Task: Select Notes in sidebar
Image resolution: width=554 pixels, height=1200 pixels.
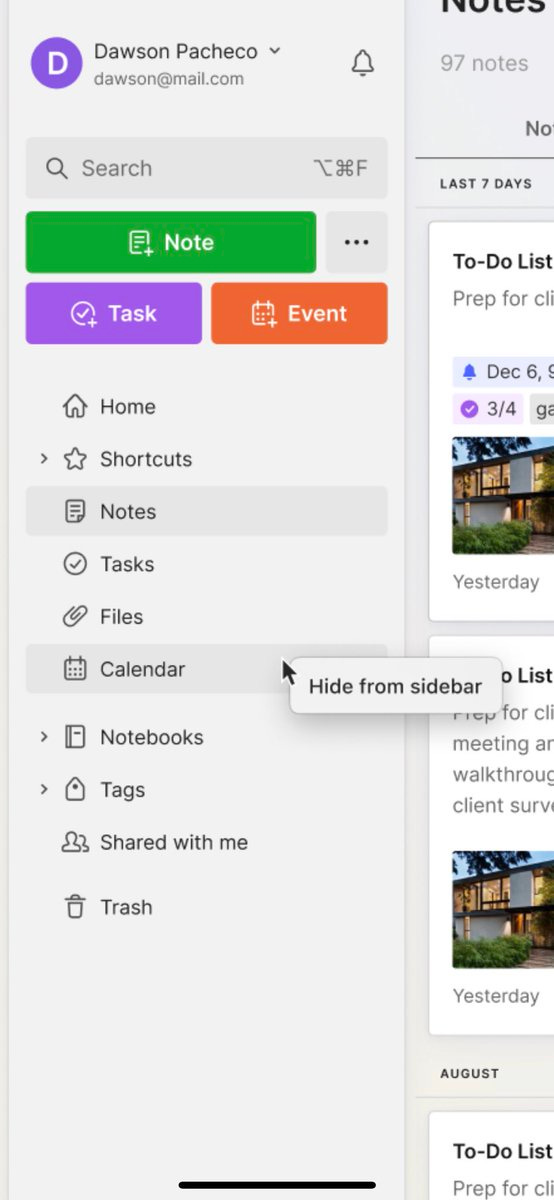Action: pos(206,511)
